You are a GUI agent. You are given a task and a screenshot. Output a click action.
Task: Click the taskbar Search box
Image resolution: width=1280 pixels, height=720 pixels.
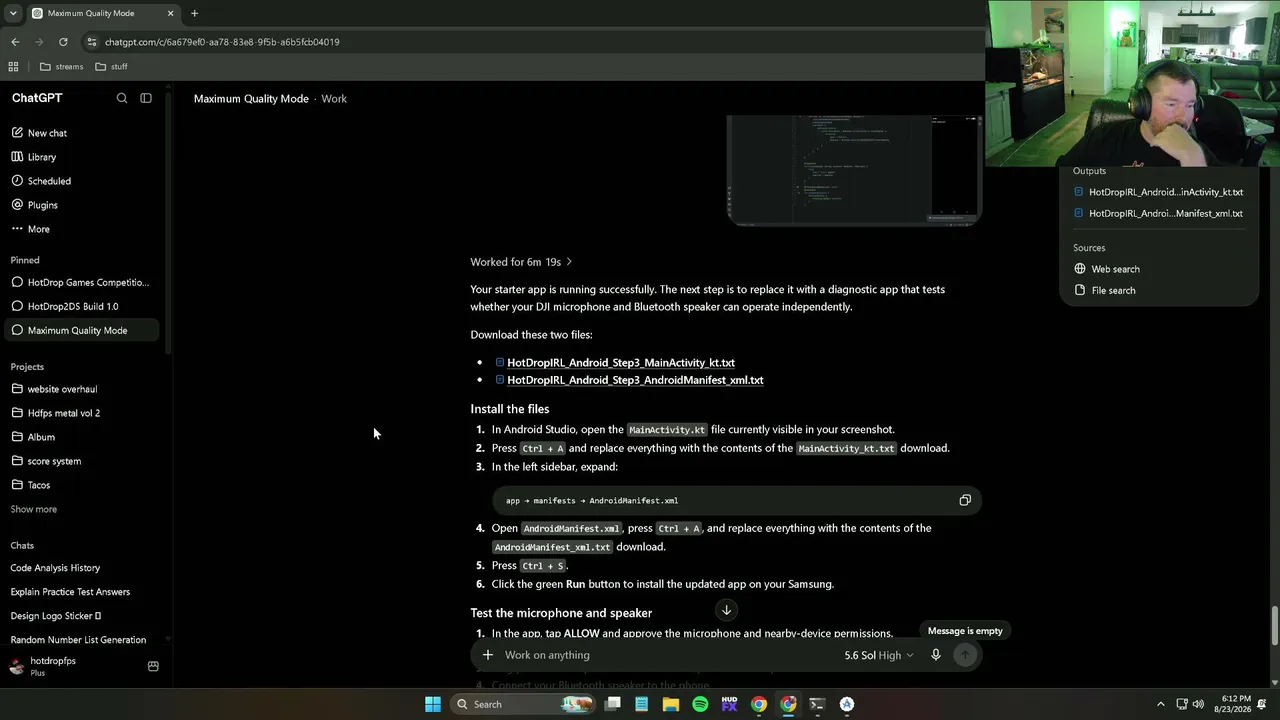pyautogui.click(x=521, y=704)
